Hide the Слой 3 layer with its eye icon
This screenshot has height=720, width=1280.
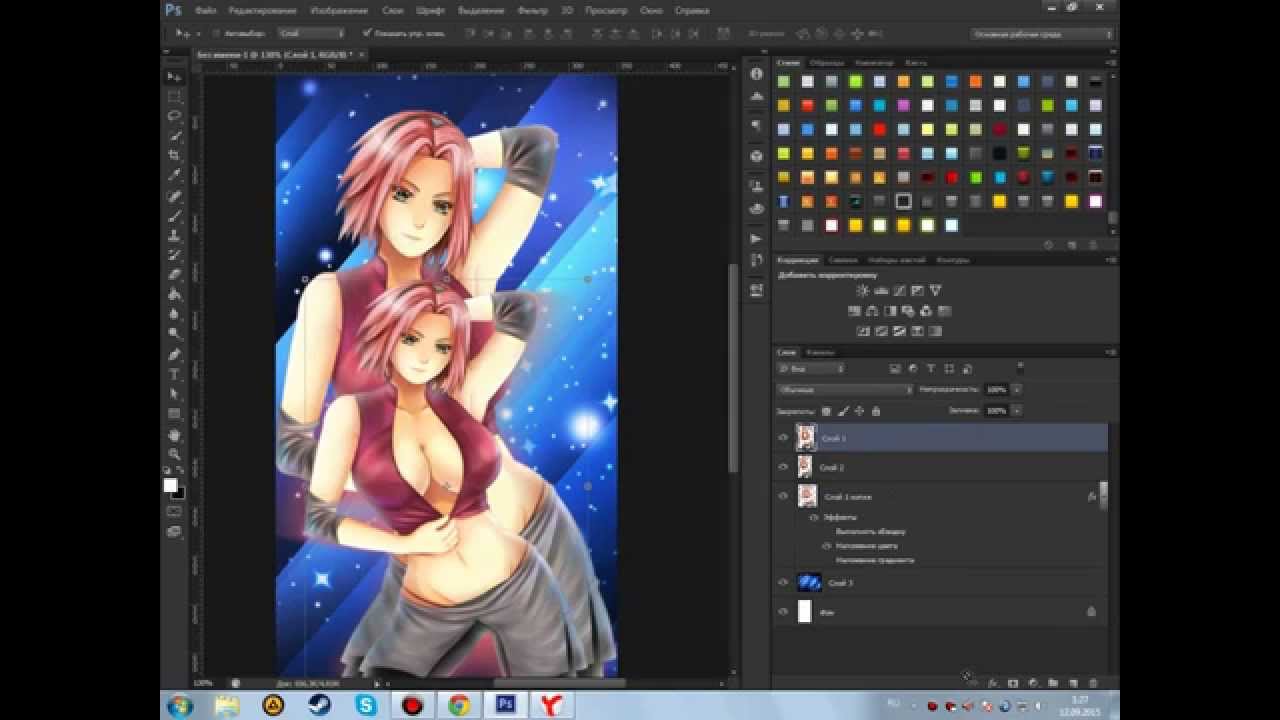[x=783, y=582]
